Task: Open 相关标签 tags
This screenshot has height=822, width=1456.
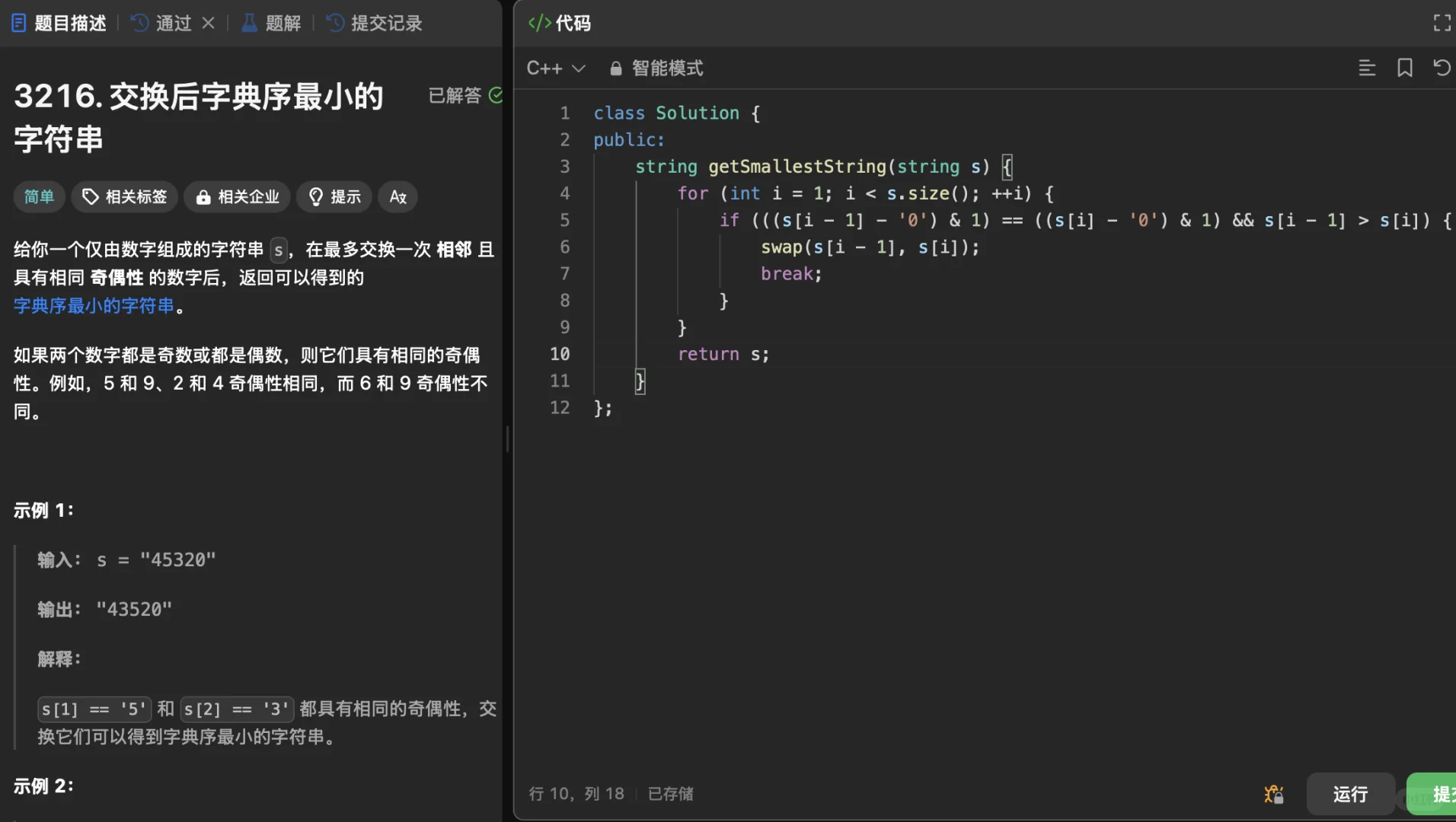Action: pos(125,196)
